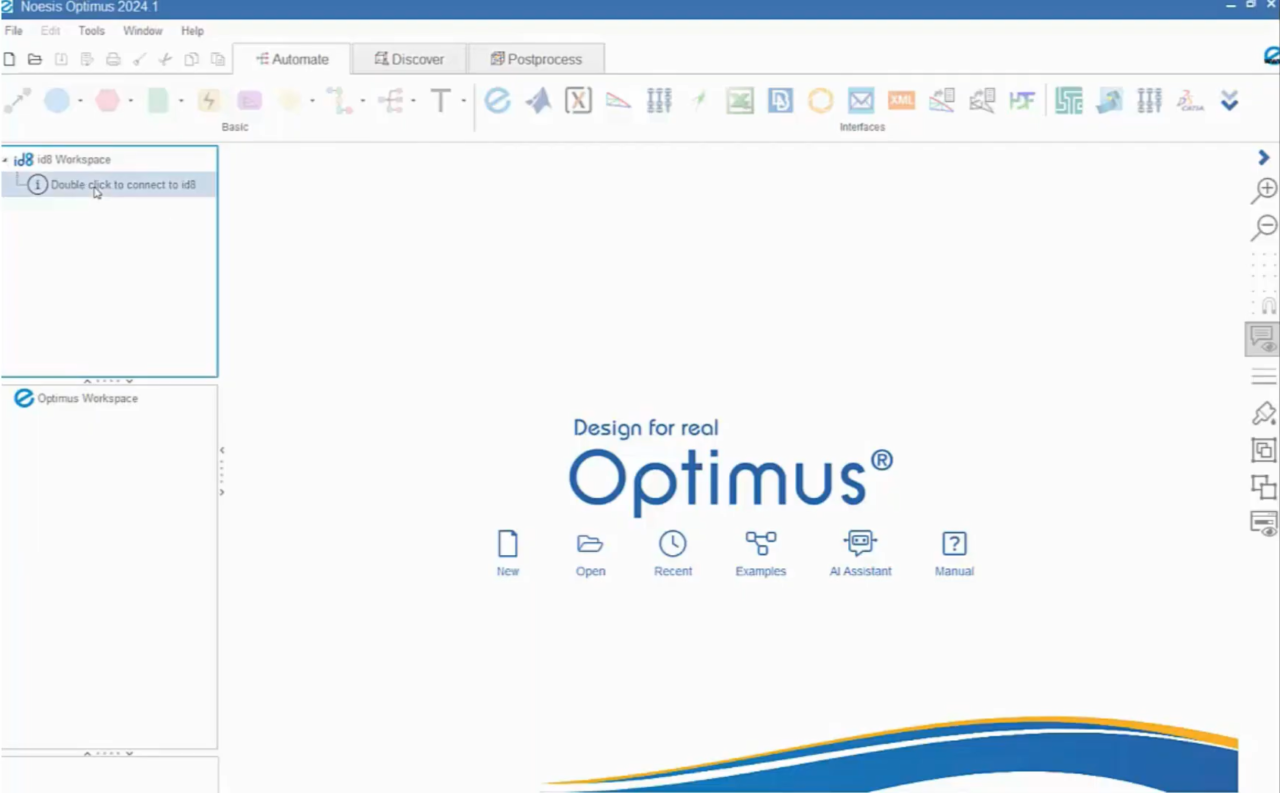Add the Excel interface node

(740, 100)
